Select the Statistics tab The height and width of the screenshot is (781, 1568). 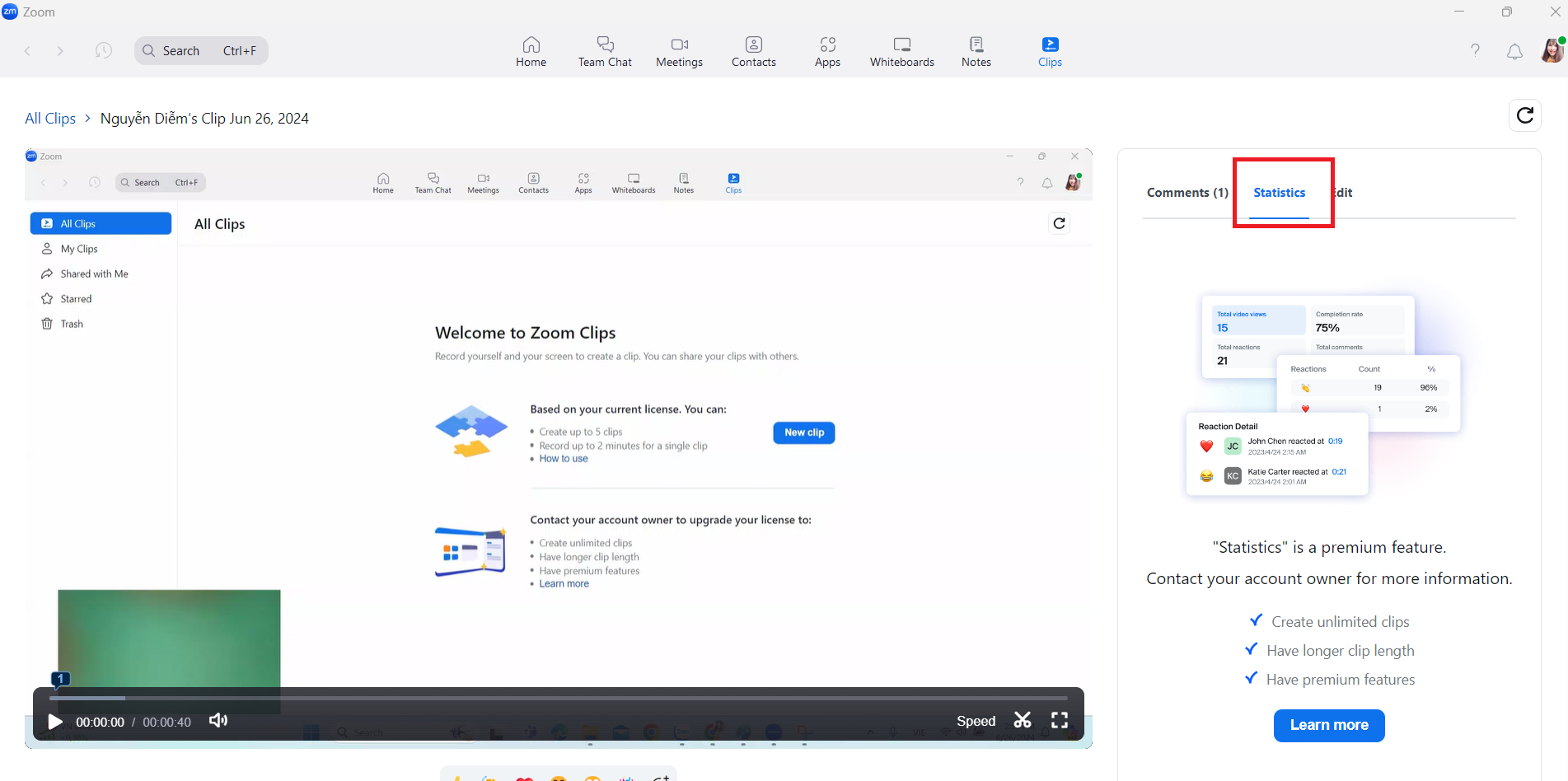(x=1279, y=193)
